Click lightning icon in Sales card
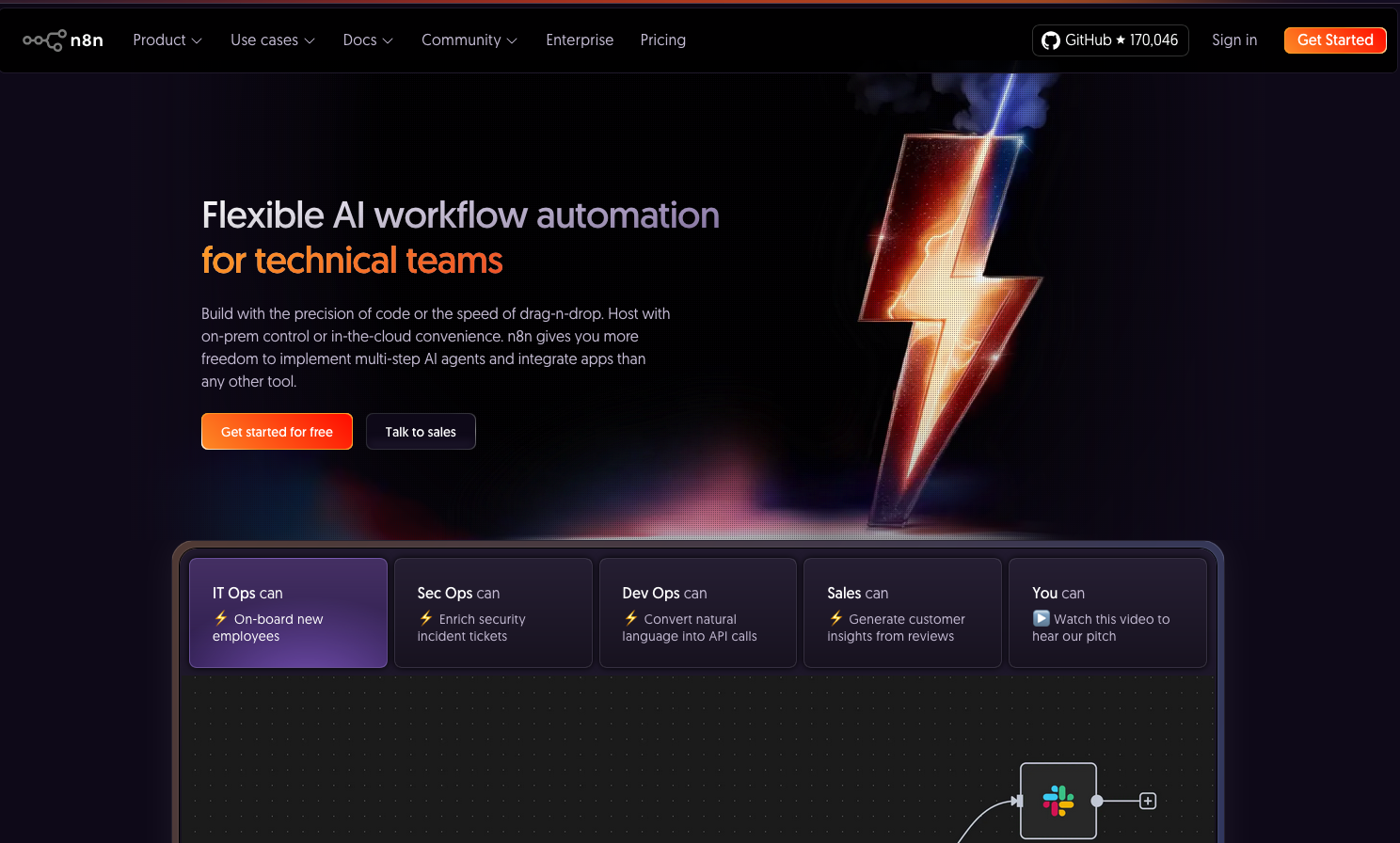Viewport: 1400px width, 843px height. (x=836, y=618)
